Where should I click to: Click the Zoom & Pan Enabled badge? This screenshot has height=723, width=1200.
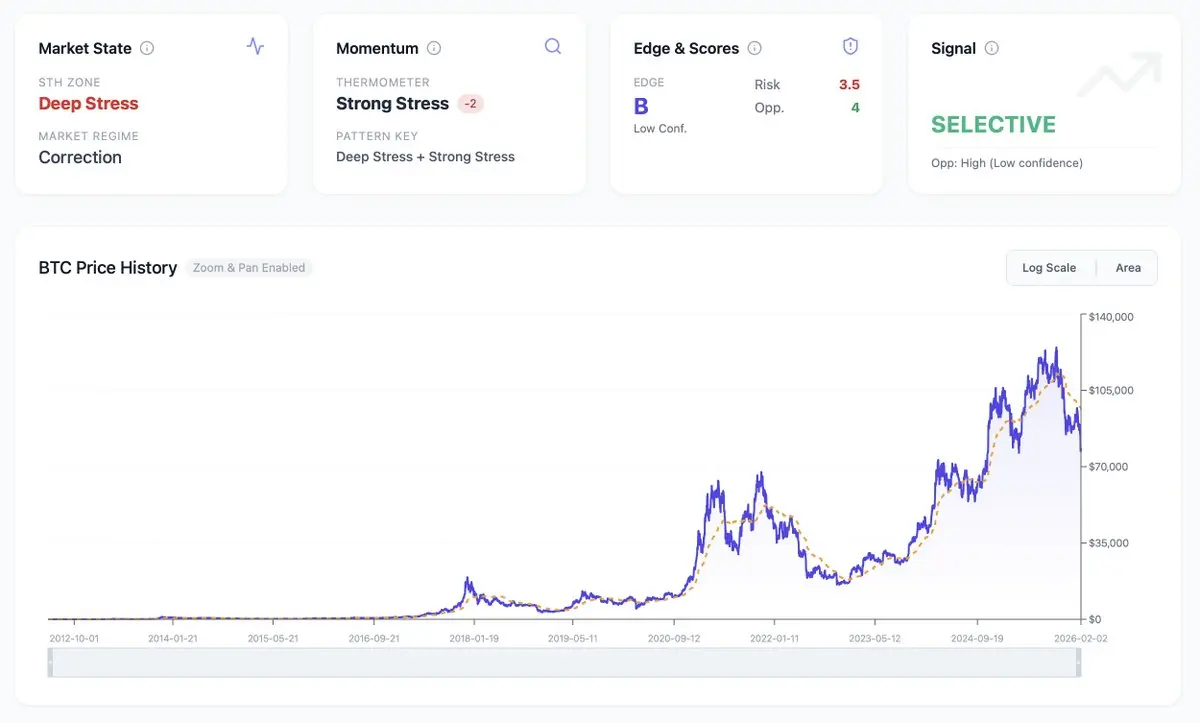pos(249,268)
